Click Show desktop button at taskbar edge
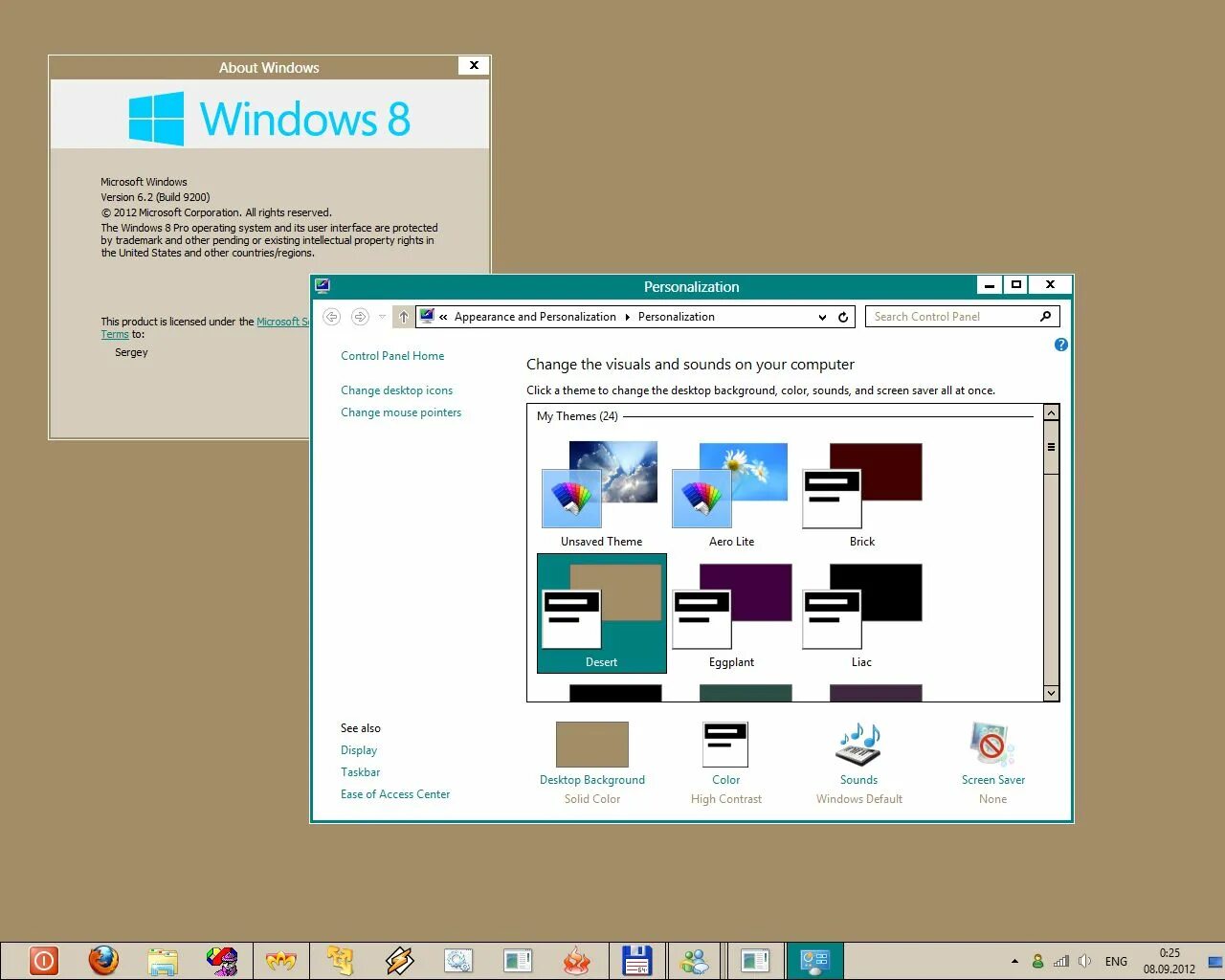The image size is (1225, 980). tap(1215, 961)
